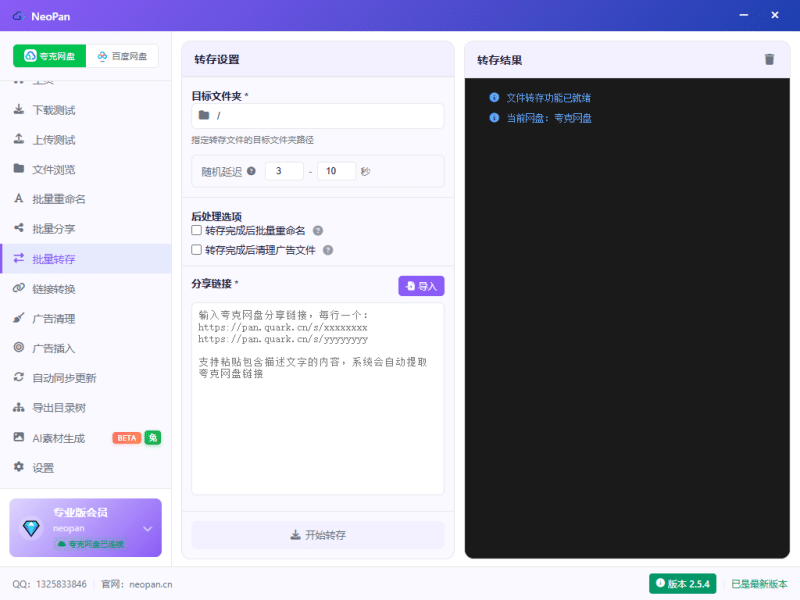Click the help icon beside 随机延迟
Image resolution: width=800 pixels, height=600 pixels.
pos(251,171)
